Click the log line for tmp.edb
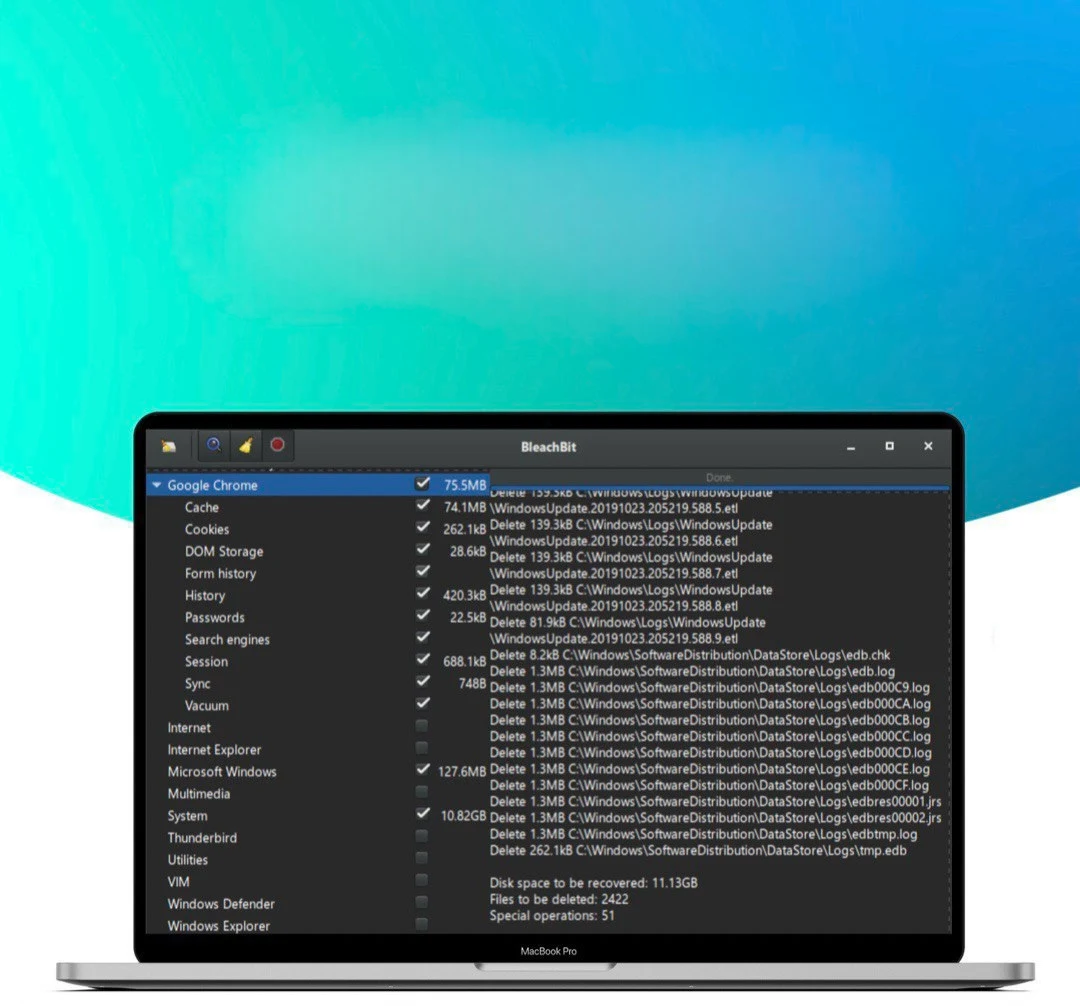The height and width of the screenshot is (1006, 1080). [698, 850]
